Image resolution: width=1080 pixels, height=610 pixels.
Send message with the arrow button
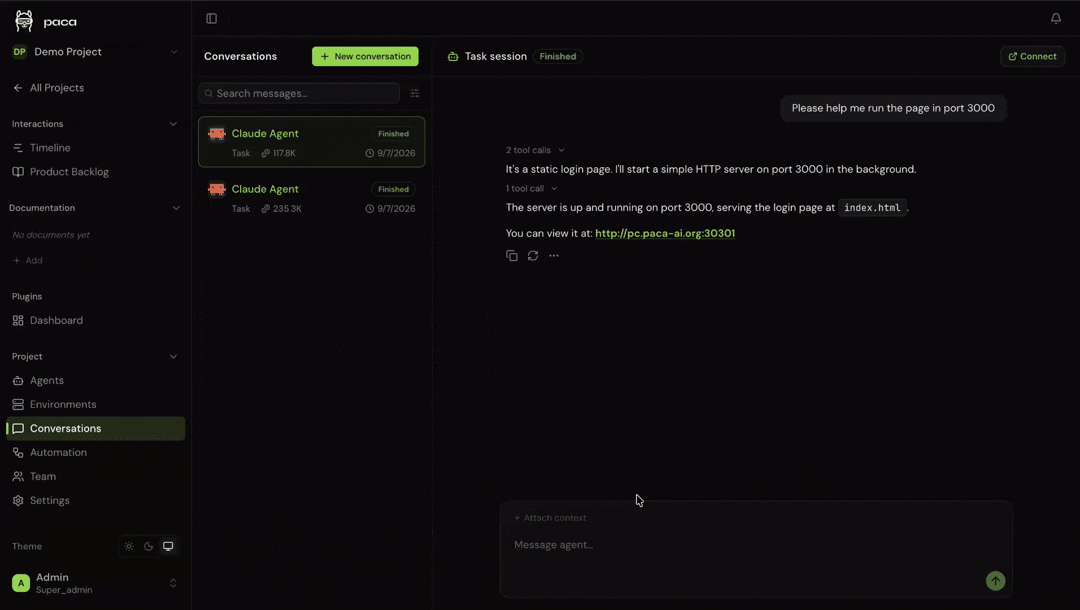[x=995, y=580]
